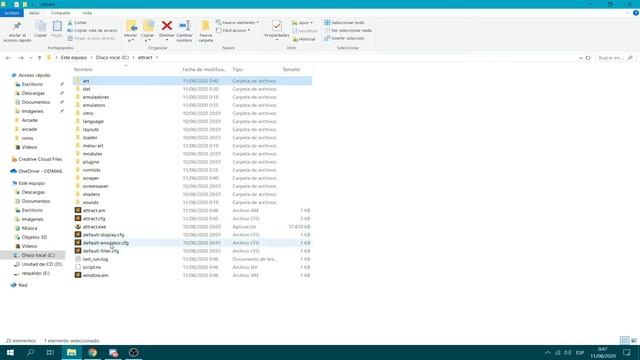This screenshot has height=360, width=640.
Task: Open Música under Este equipo
Action: [x=29, y=228]
